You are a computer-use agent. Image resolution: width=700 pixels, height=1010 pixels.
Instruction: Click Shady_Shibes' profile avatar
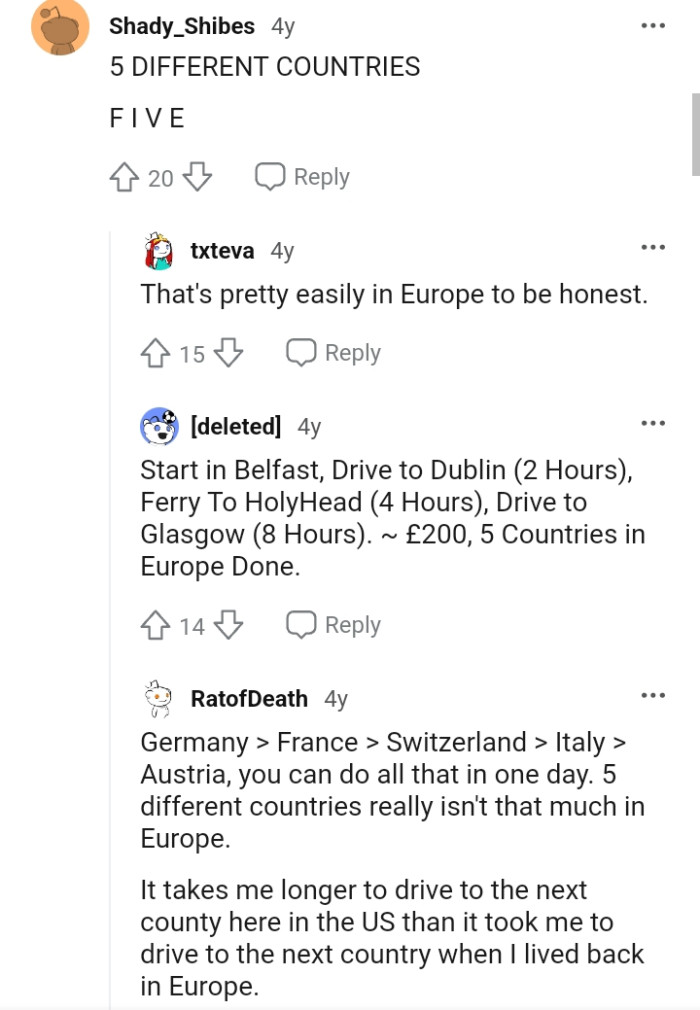[x=59, y=27]
